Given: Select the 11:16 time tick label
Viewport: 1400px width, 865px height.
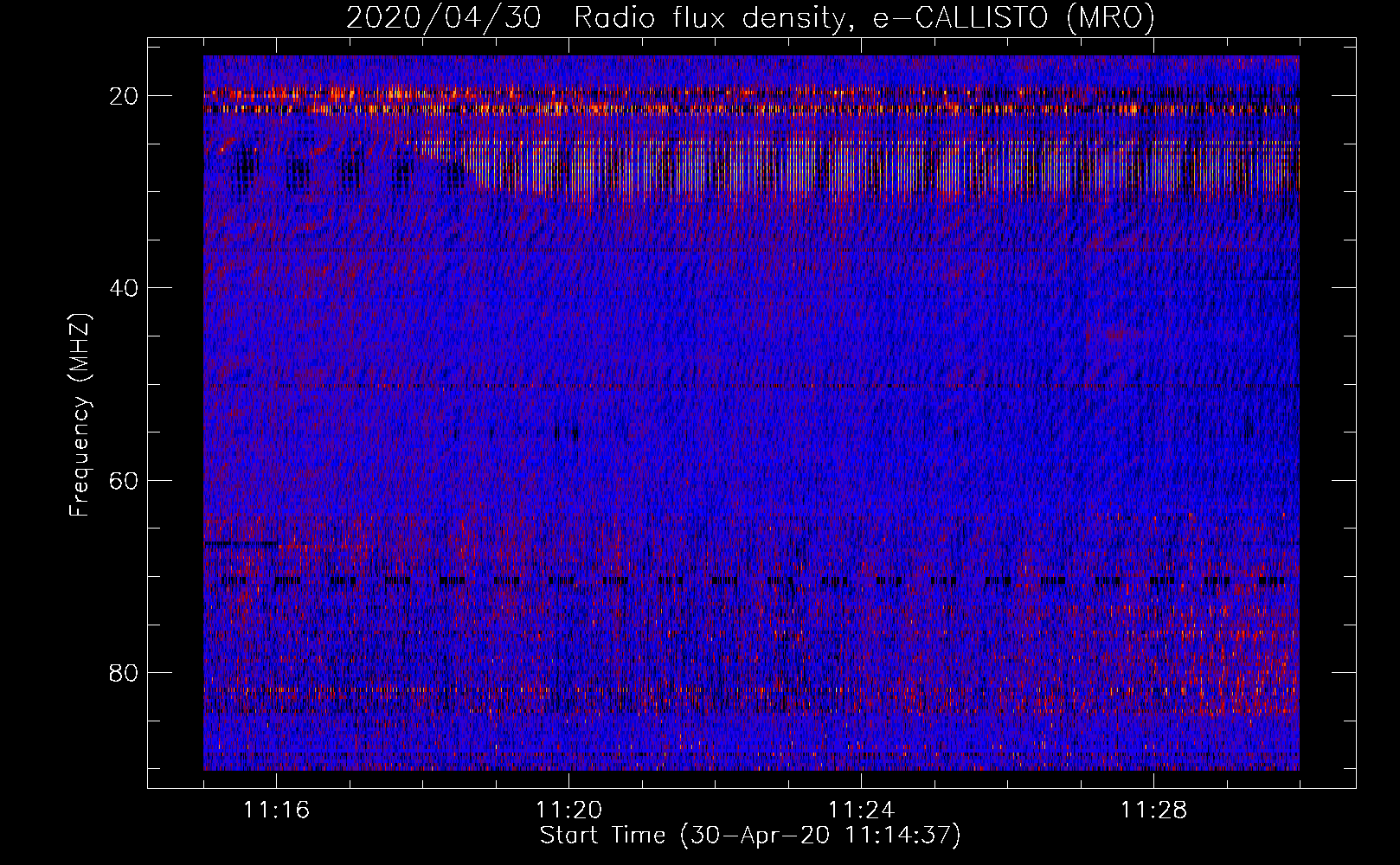Looking at the screenshot, I should pyautogui.click(x=276, y=811).
